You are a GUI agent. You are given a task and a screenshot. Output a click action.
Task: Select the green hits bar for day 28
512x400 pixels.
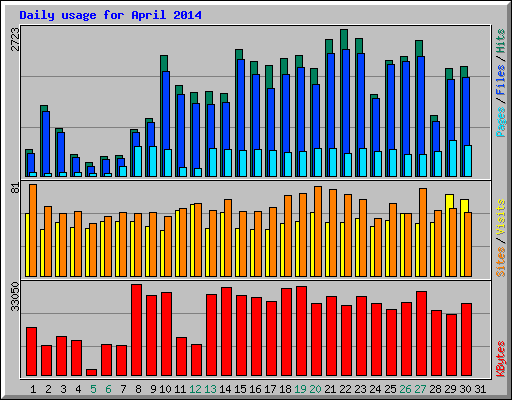click(433, 118)
